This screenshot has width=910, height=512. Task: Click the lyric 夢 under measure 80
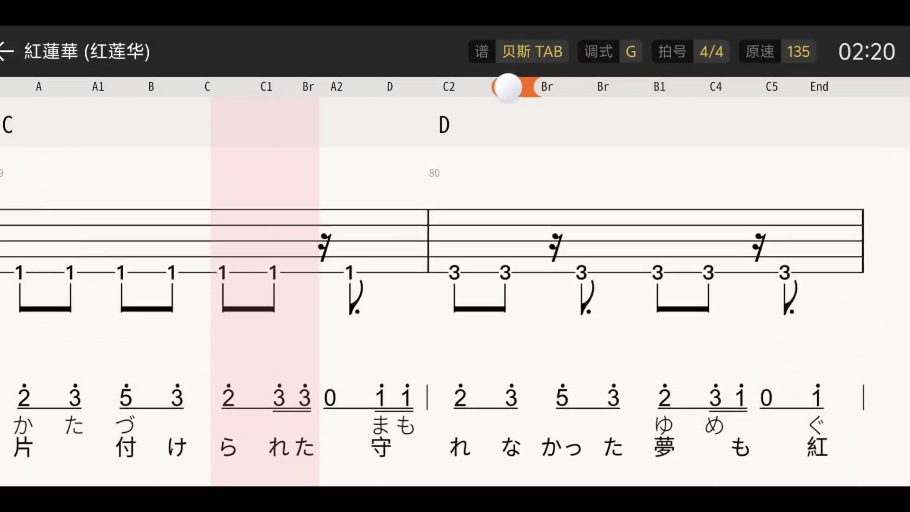665,447
